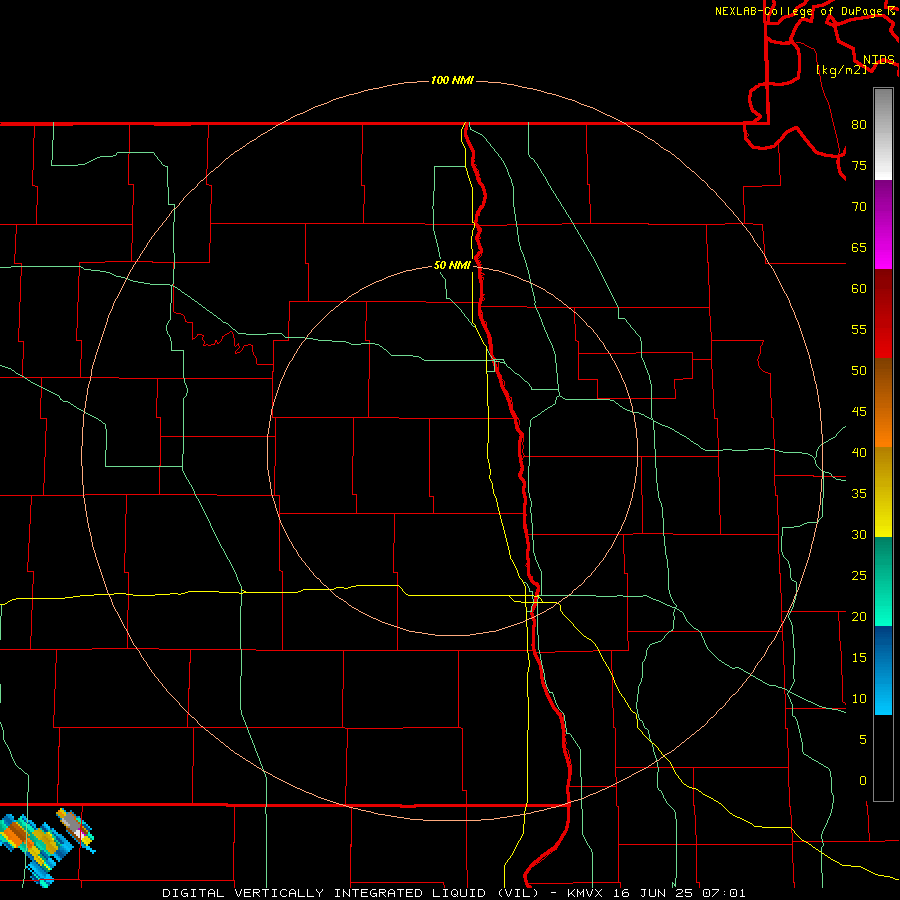
Task: Click the 40 value on the color scale
Action: (x=859, y=452)
